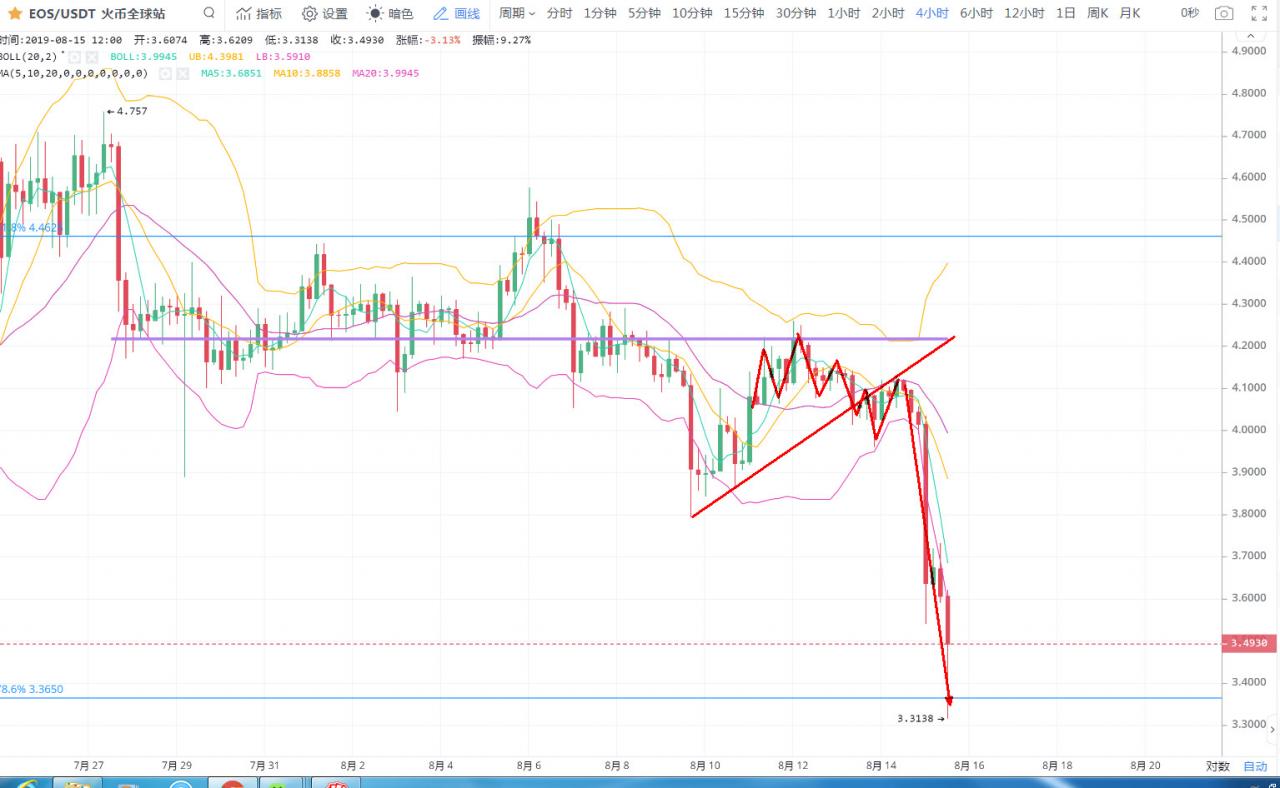Select the 1日 daily interval
This screenshot has width=1280, height=788.
point(1066,13)
